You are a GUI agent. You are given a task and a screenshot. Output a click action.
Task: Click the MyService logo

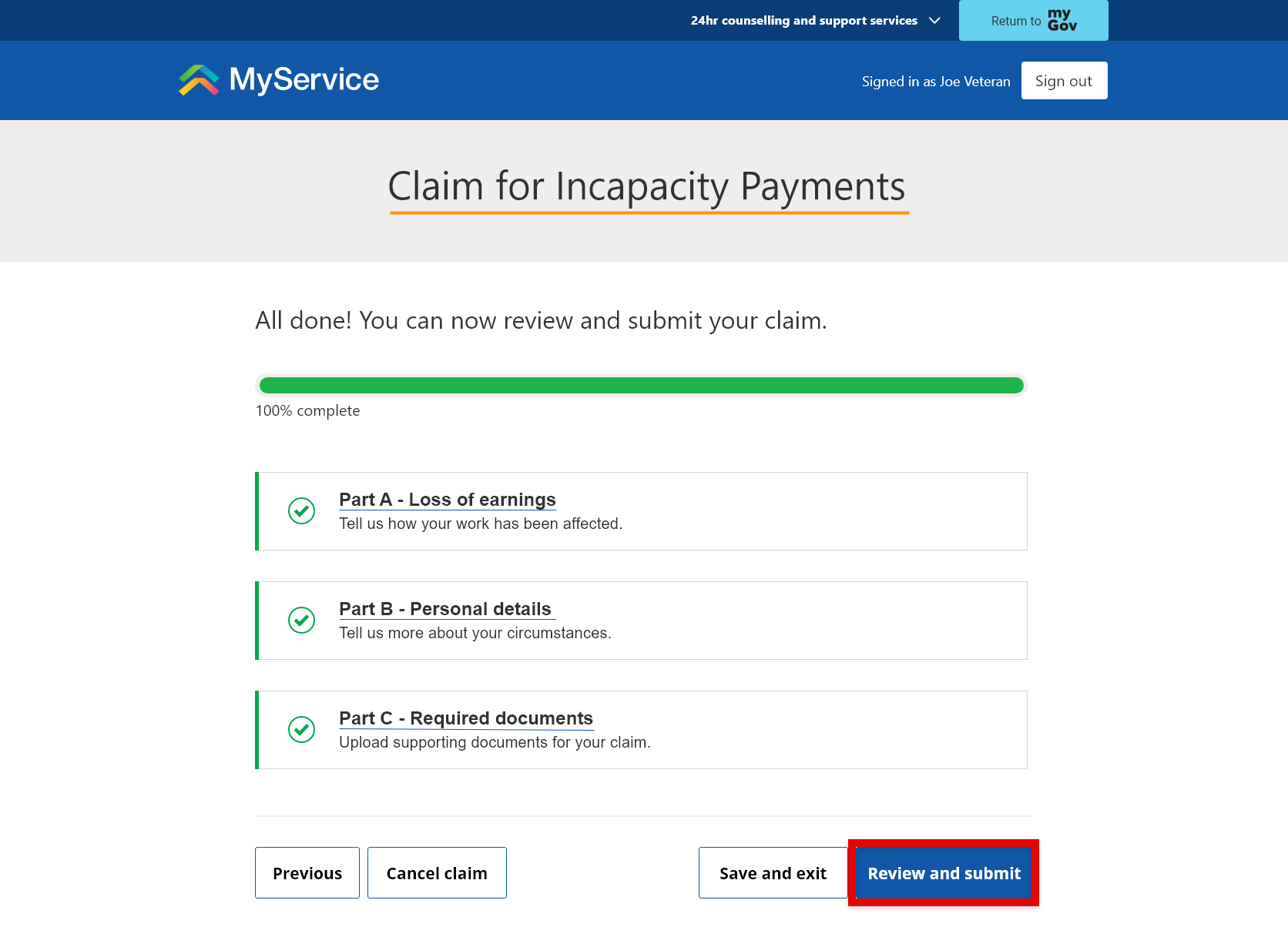point(277,79)
